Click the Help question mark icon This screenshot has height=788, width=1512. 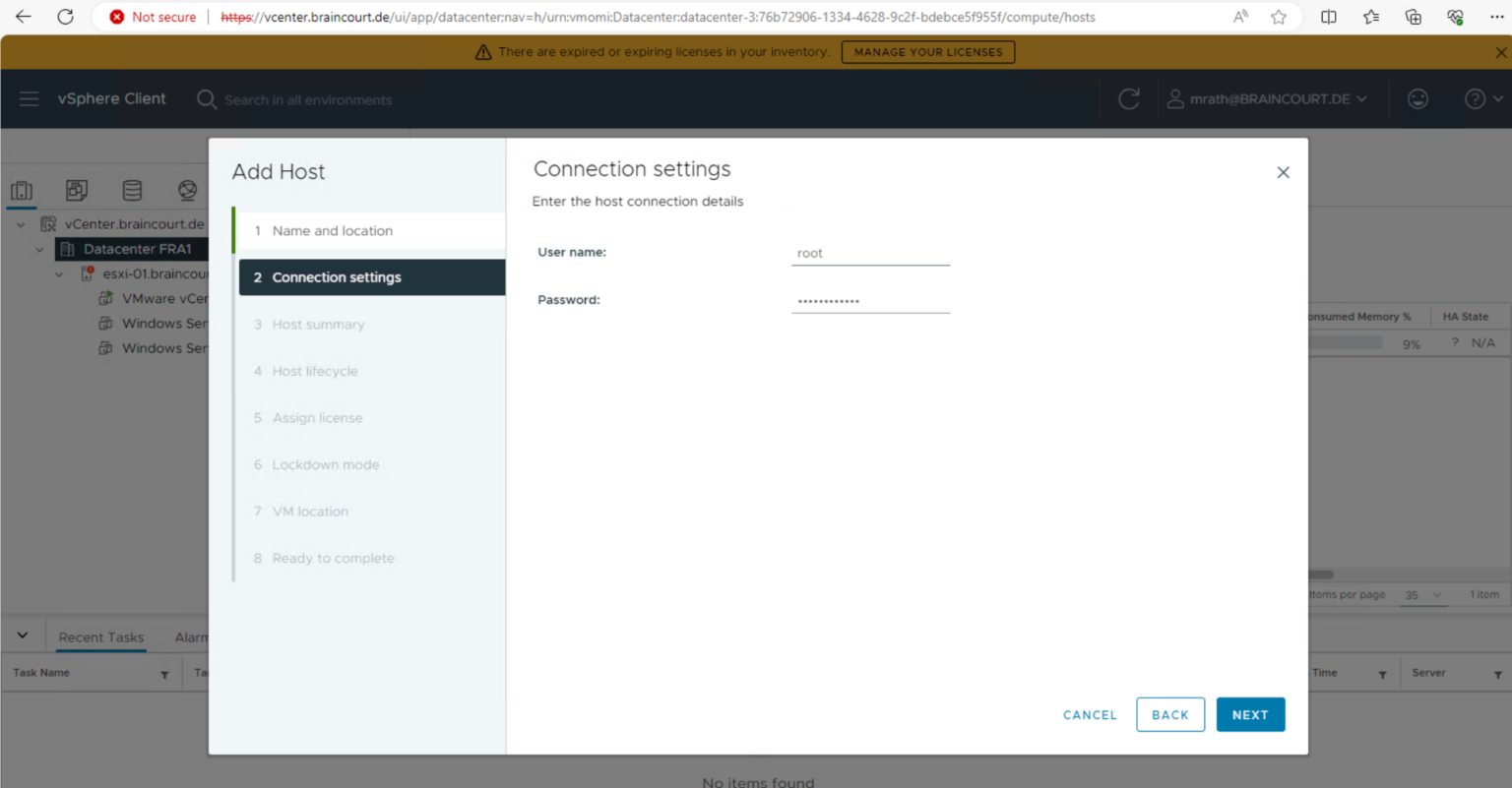[1474, 98]
